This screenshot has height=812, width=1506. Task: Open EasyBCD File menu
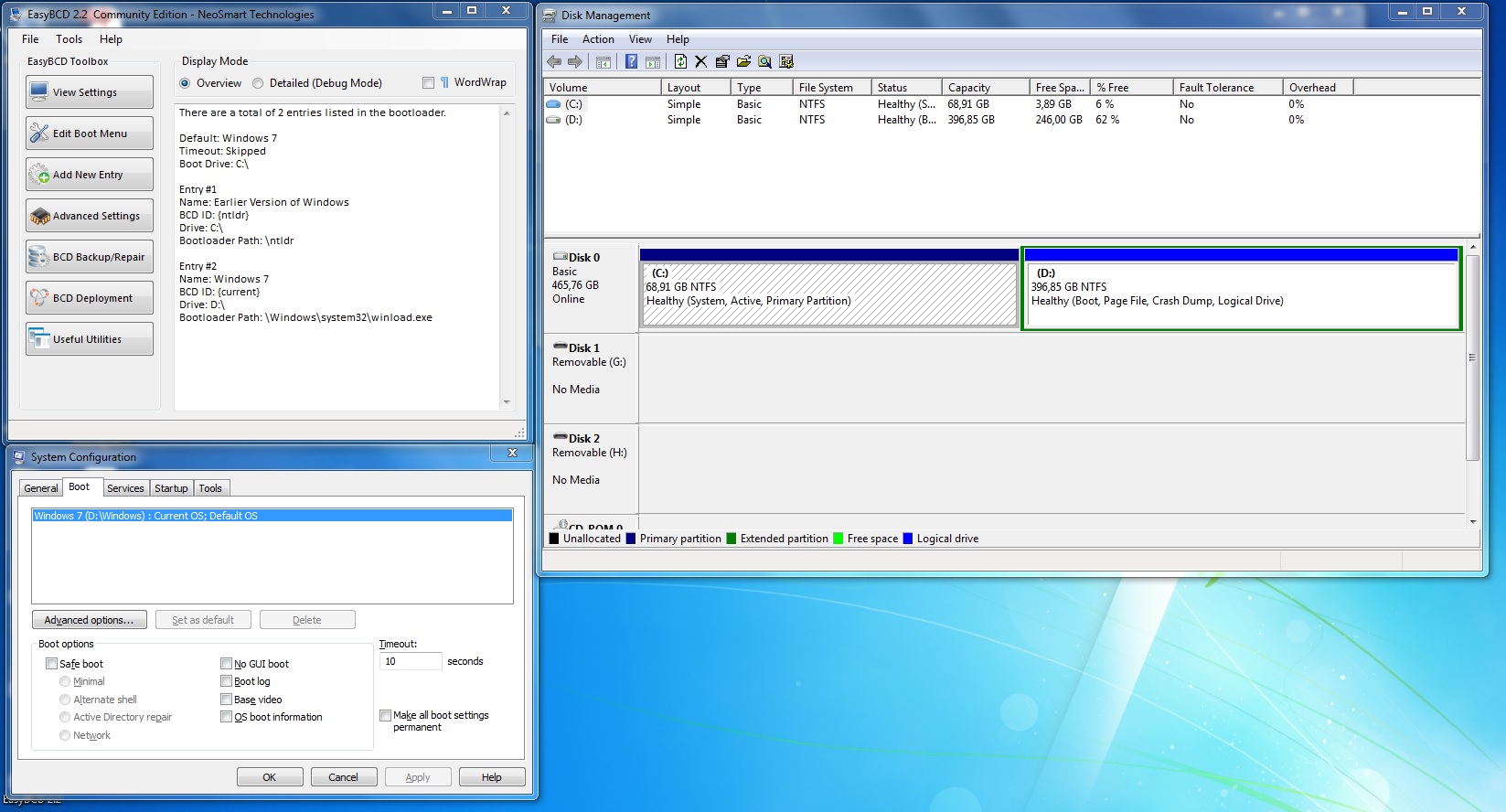pyautogui.click(x=30, y=39)
